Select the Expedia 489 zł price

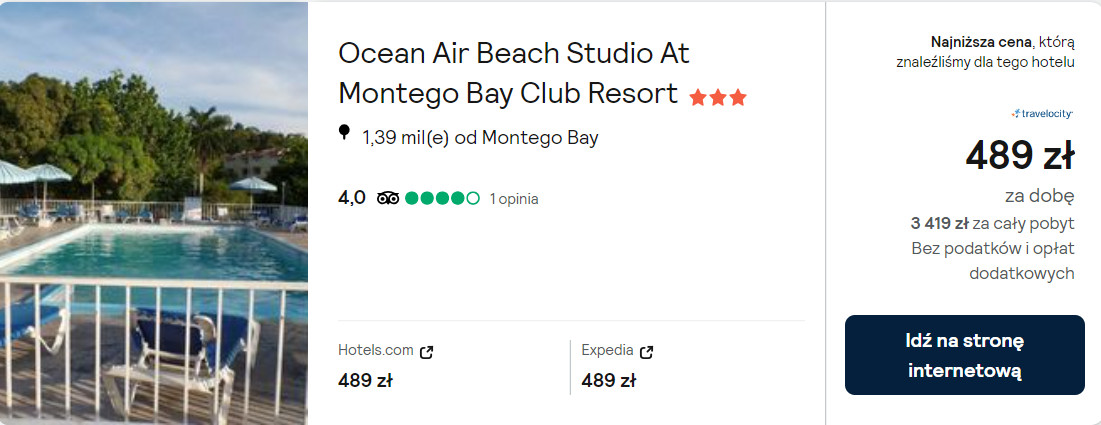coord(608,380)
